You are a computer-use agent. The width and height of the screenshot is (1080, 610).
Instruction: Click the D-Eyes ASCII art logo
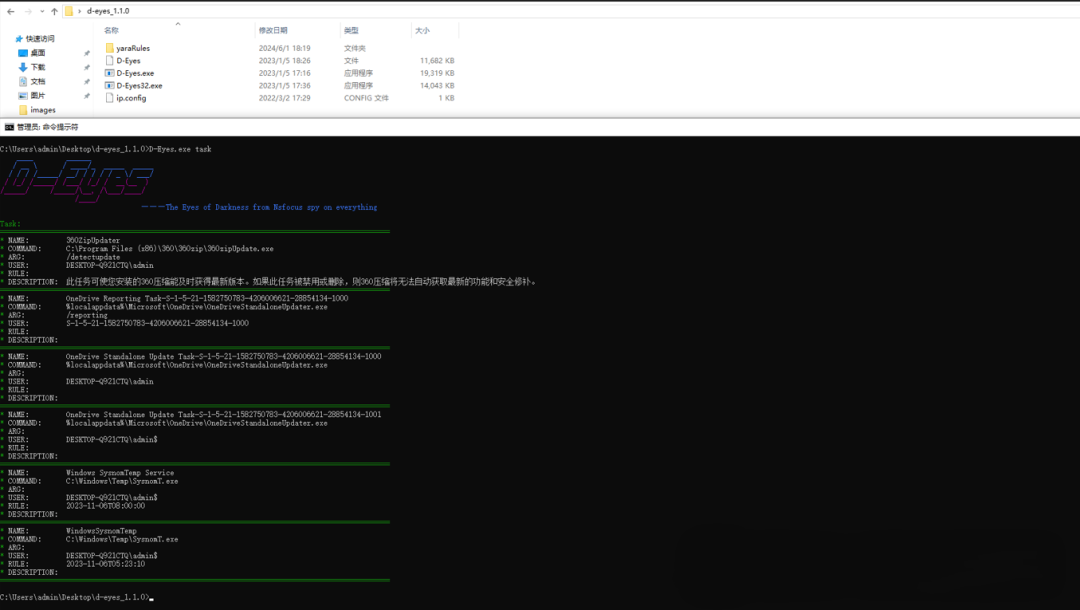tap(77, 180)
